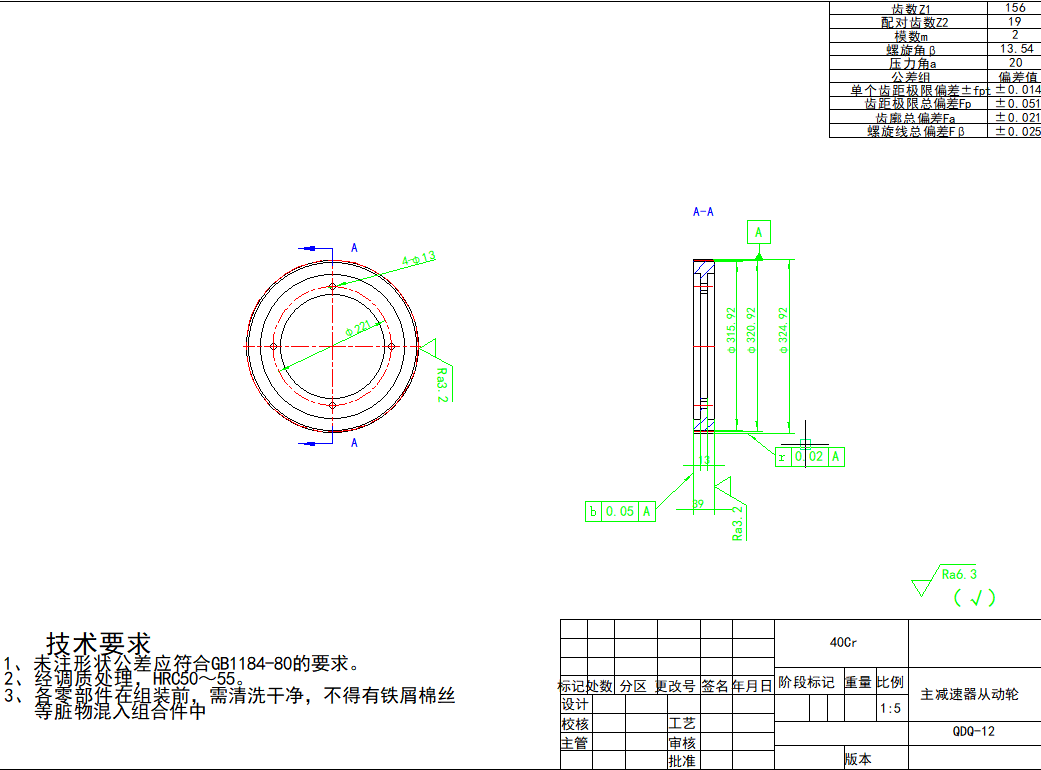Click the 1:5 scale value cell

click(x=889, y=709)
